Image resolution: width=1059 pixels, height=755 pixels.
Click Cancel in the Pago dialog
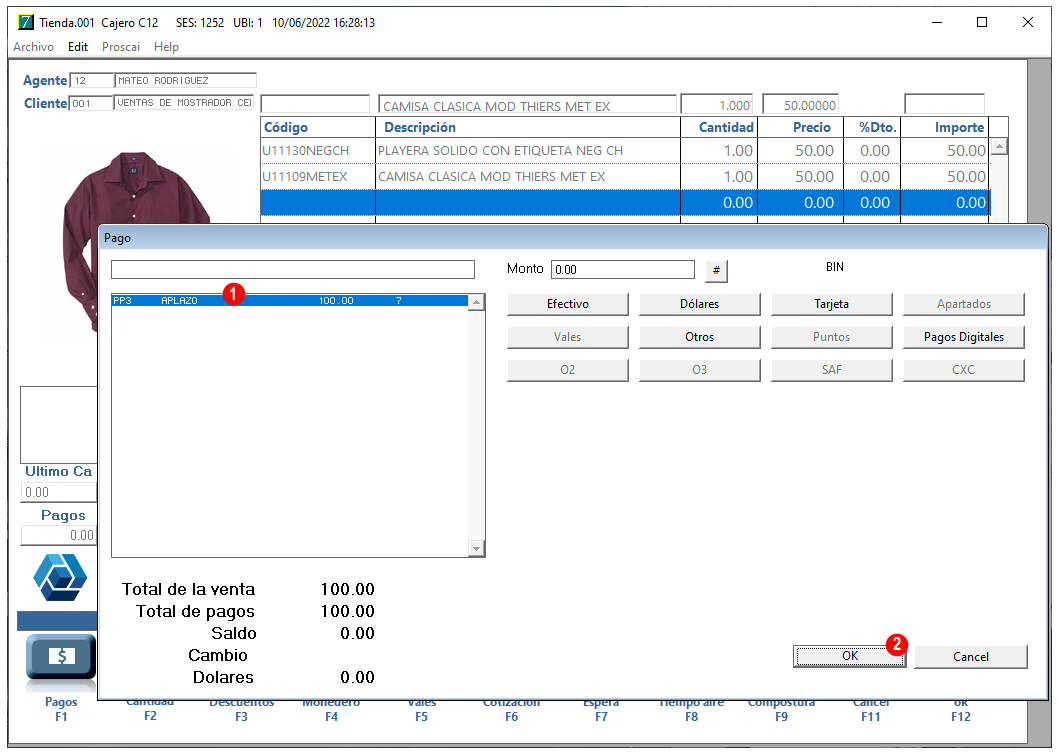(x=971, y=656)
